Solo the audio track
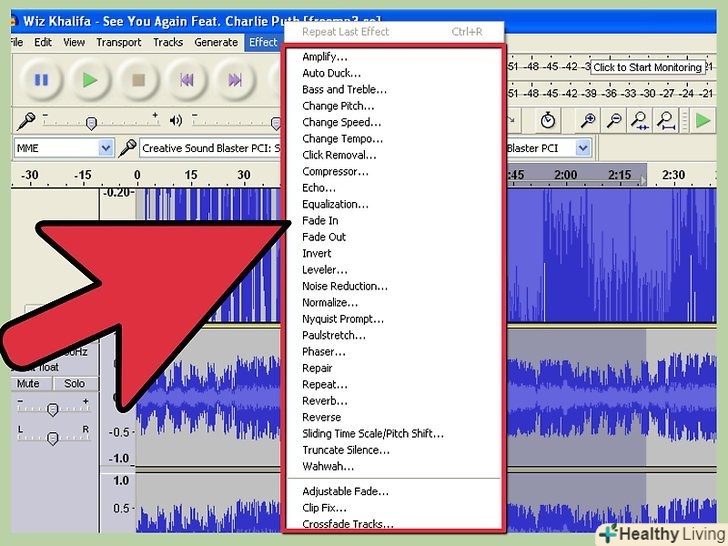Image resolution: width=728 pixels, height=546 pixels. coord(75,384)
